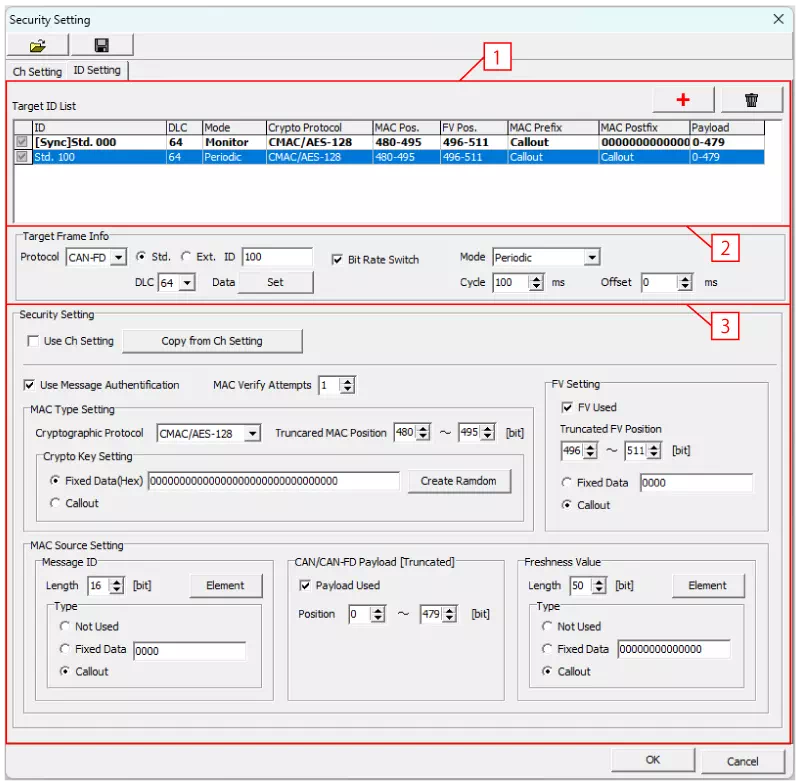Screen dimensions: 800x784
Task: Click the Copy from Ch Setting button
Action: point(212,341)
